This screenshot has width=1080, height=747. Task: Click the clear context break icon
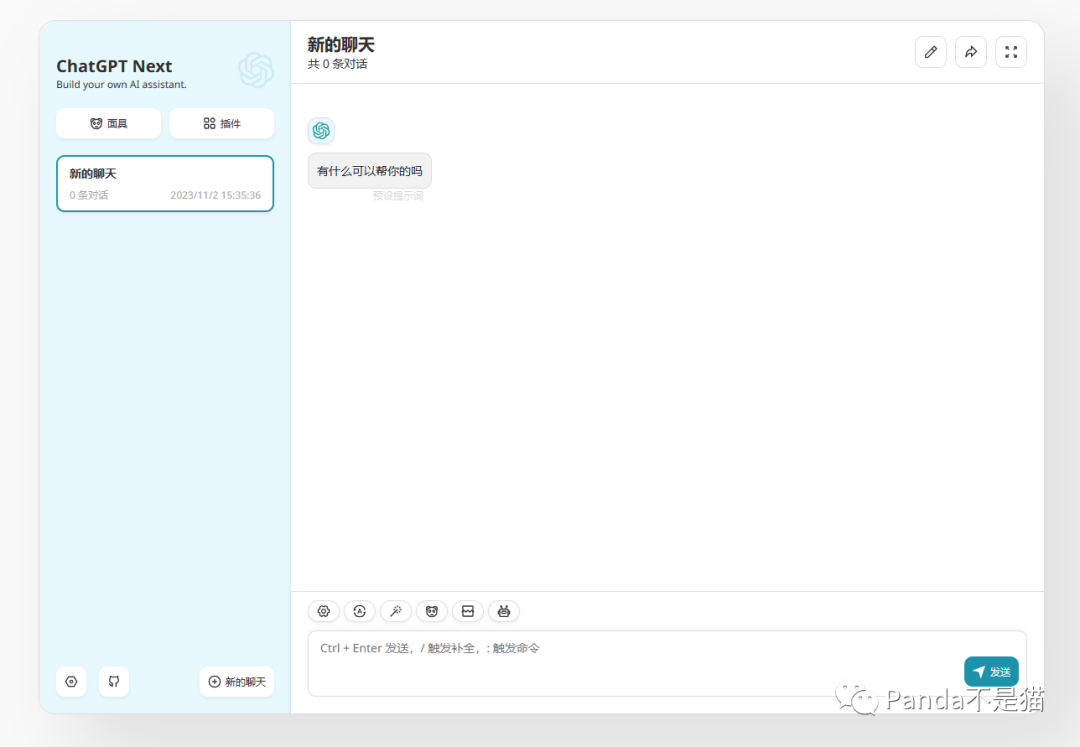click(468, 611)
